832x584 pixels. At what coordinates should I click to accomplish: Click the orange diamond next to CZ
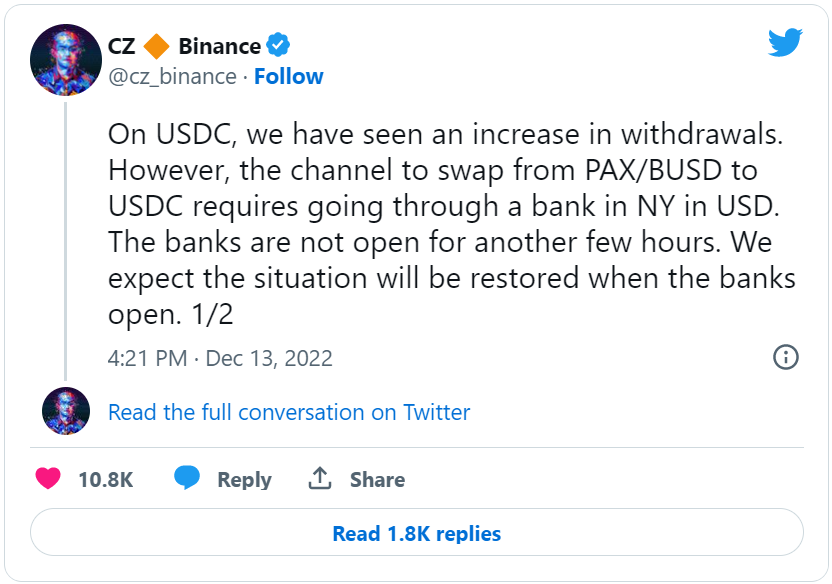pos(156,46)
